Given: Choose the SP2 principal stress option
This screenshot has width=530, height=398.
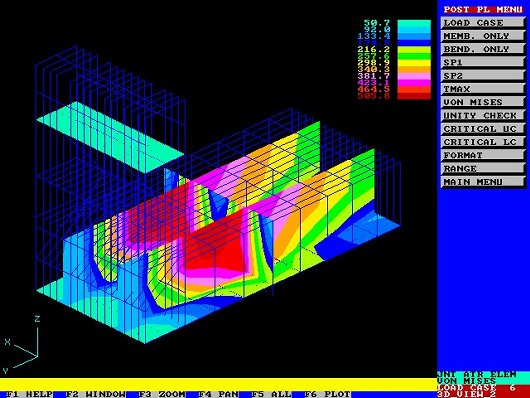Looking at the screenshot, I should 483,76.
